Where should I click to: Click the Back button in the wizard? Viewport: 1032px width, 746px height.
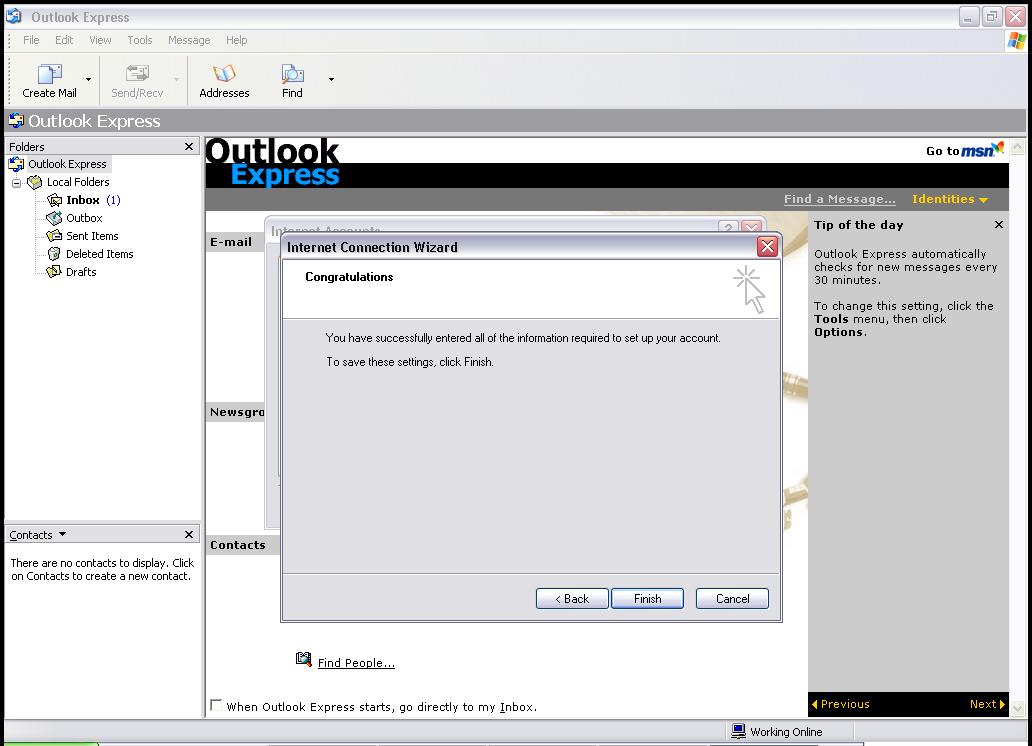coord(572,599)
